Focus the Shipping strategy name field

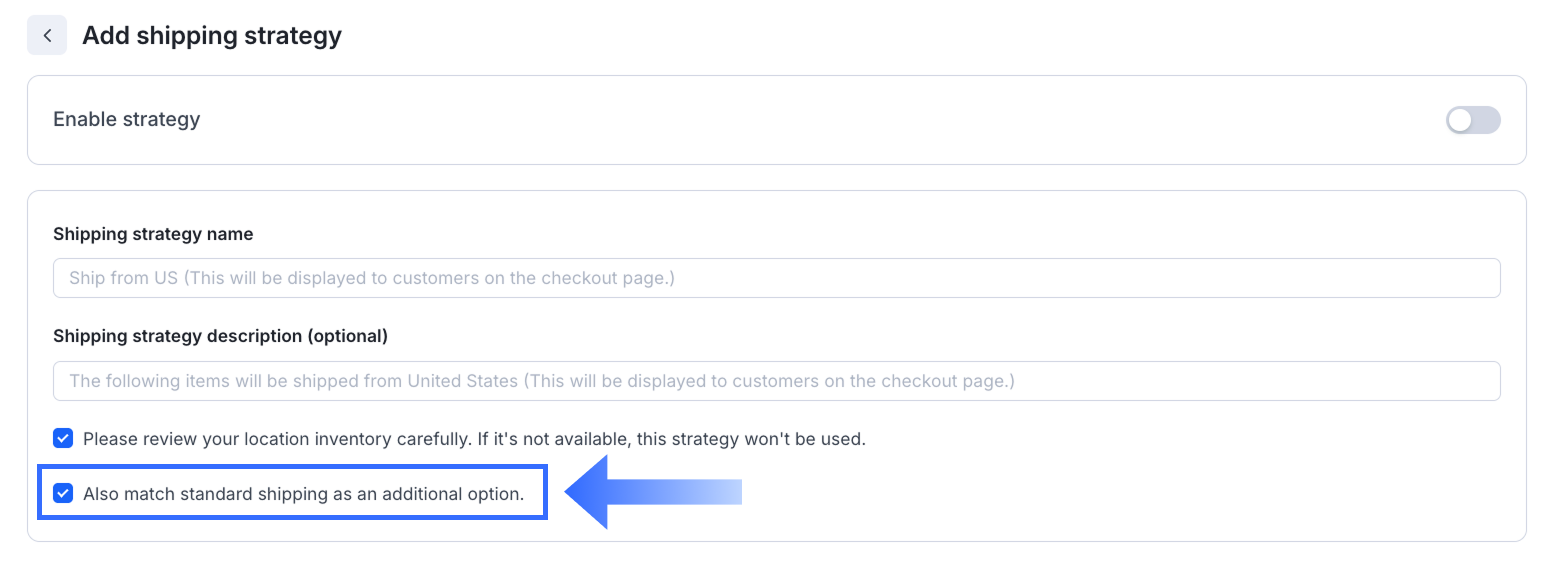[776, 278]
